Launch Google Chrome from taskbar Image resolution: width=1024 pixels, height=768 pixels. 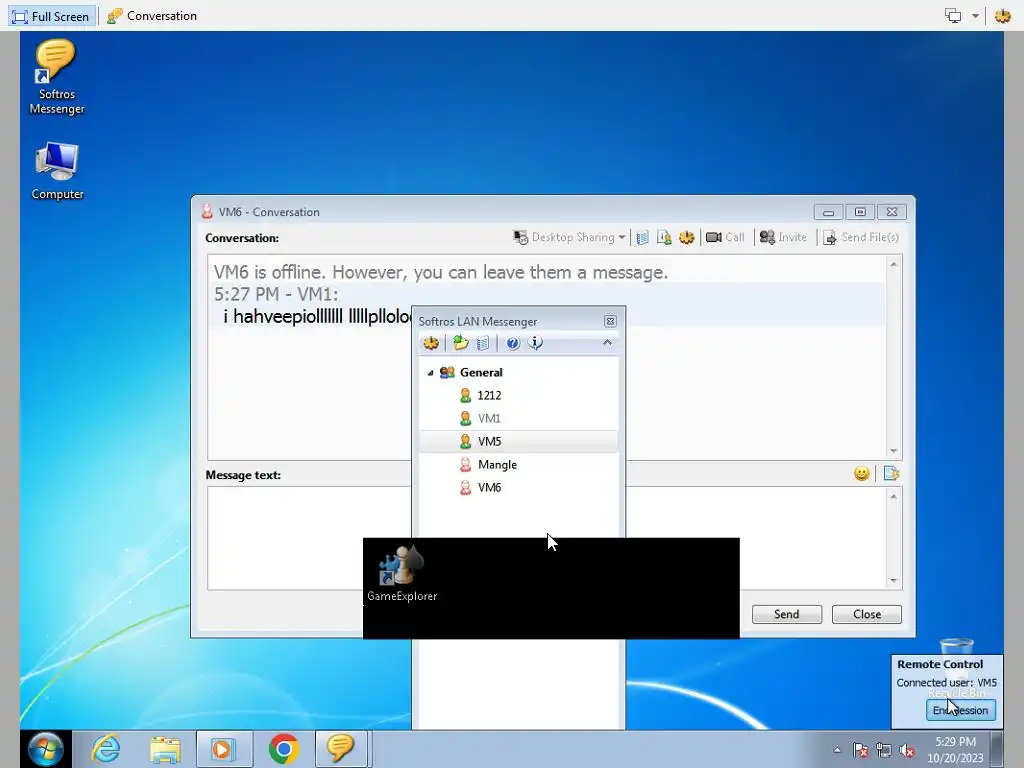(283, 748)
